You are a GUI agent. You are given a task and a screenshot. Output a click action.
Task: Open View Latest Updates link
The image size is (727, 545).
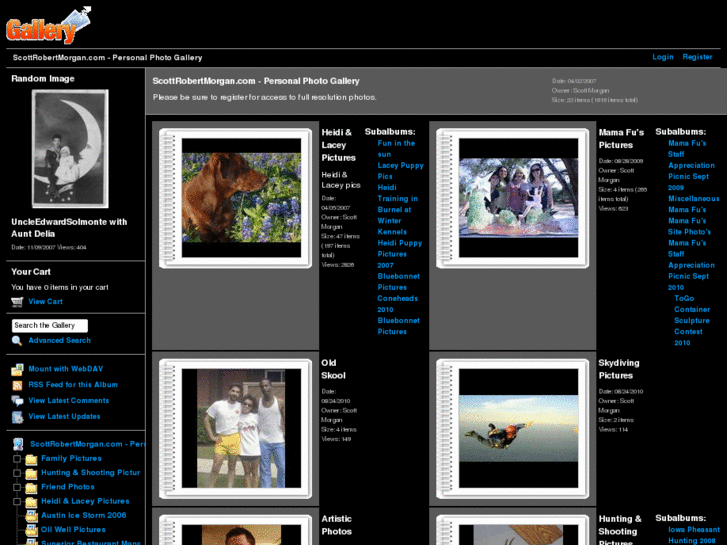pos(64,417)
